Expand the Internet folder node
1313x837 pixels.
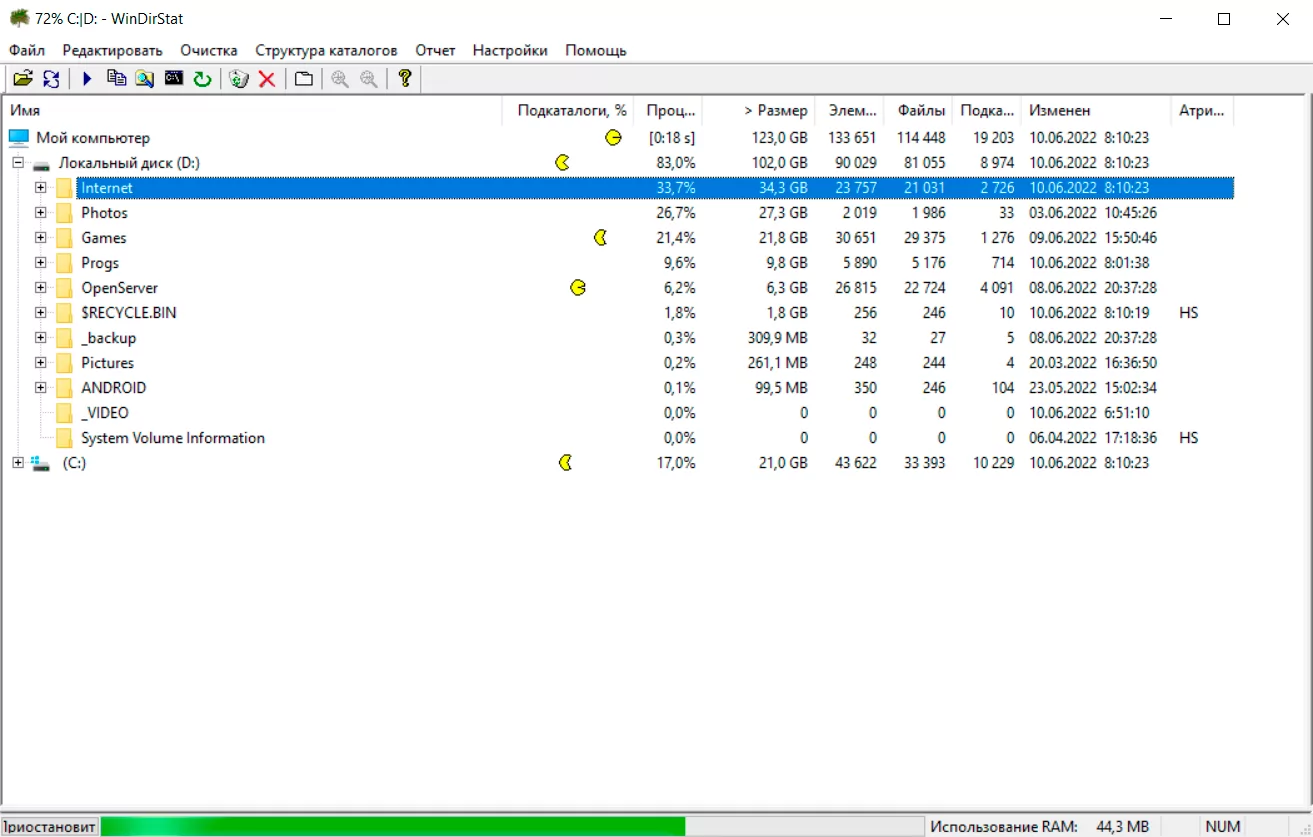(x=41, y=187)
